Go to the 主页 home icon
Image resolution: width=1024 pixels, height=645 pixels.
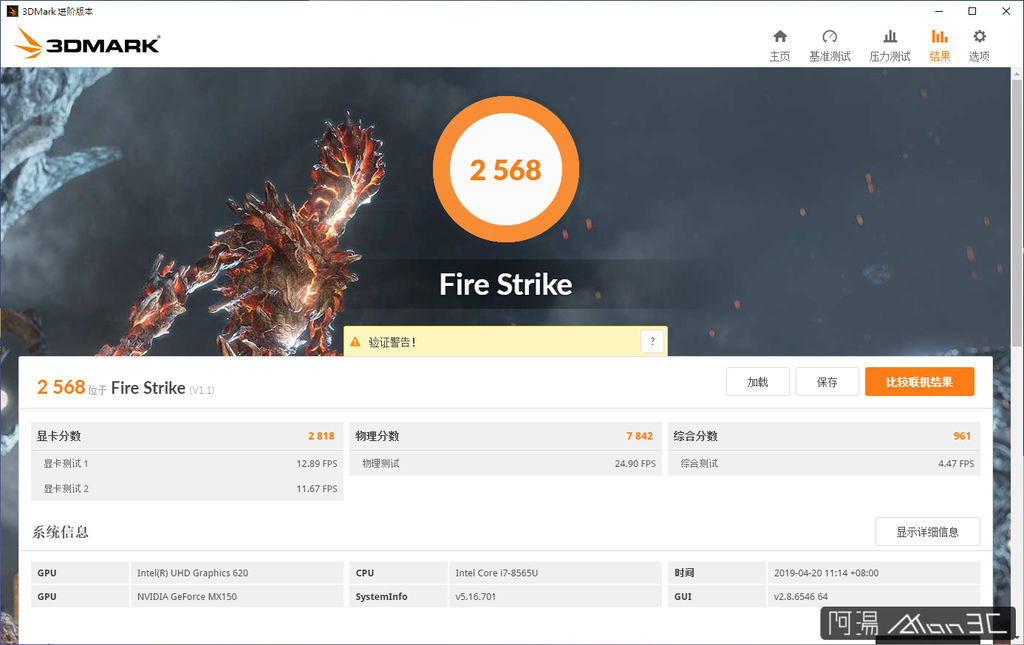780,37
